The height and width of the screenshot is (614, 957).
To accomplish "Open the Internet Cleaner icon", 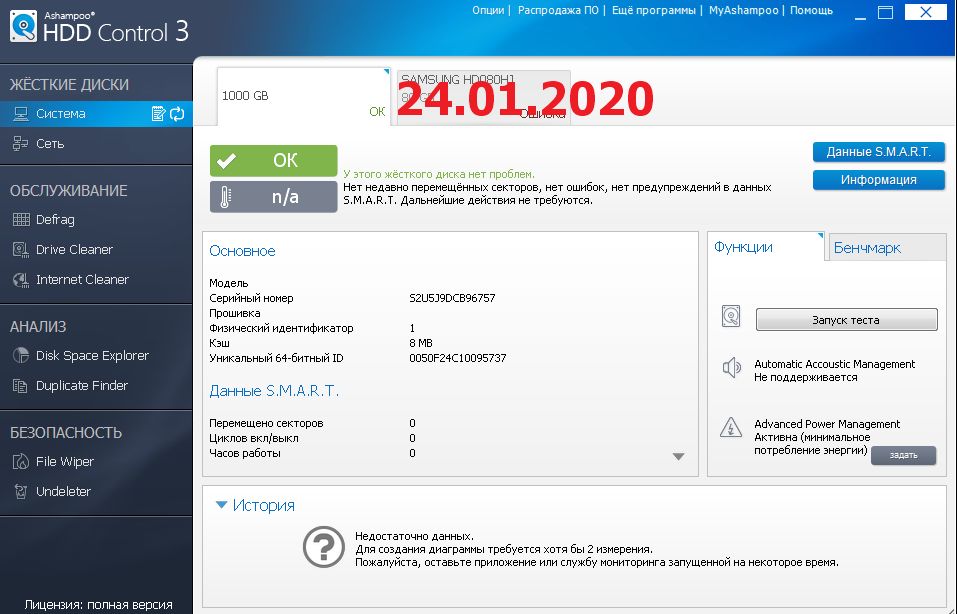I will click(21, 280).
